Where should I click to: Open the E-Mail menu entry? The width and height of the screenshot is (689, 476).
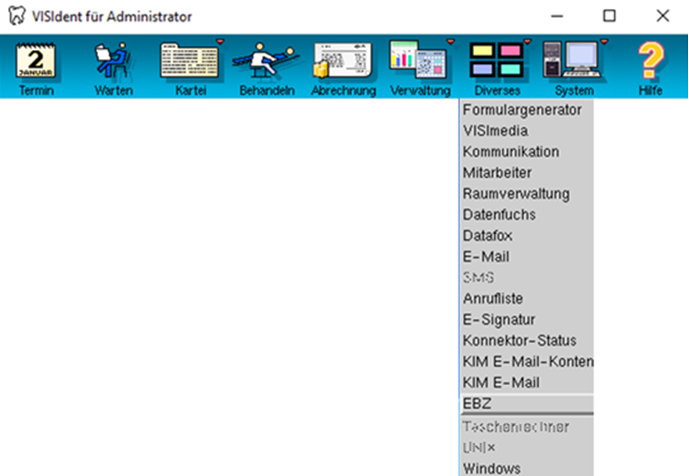[526, 257]
